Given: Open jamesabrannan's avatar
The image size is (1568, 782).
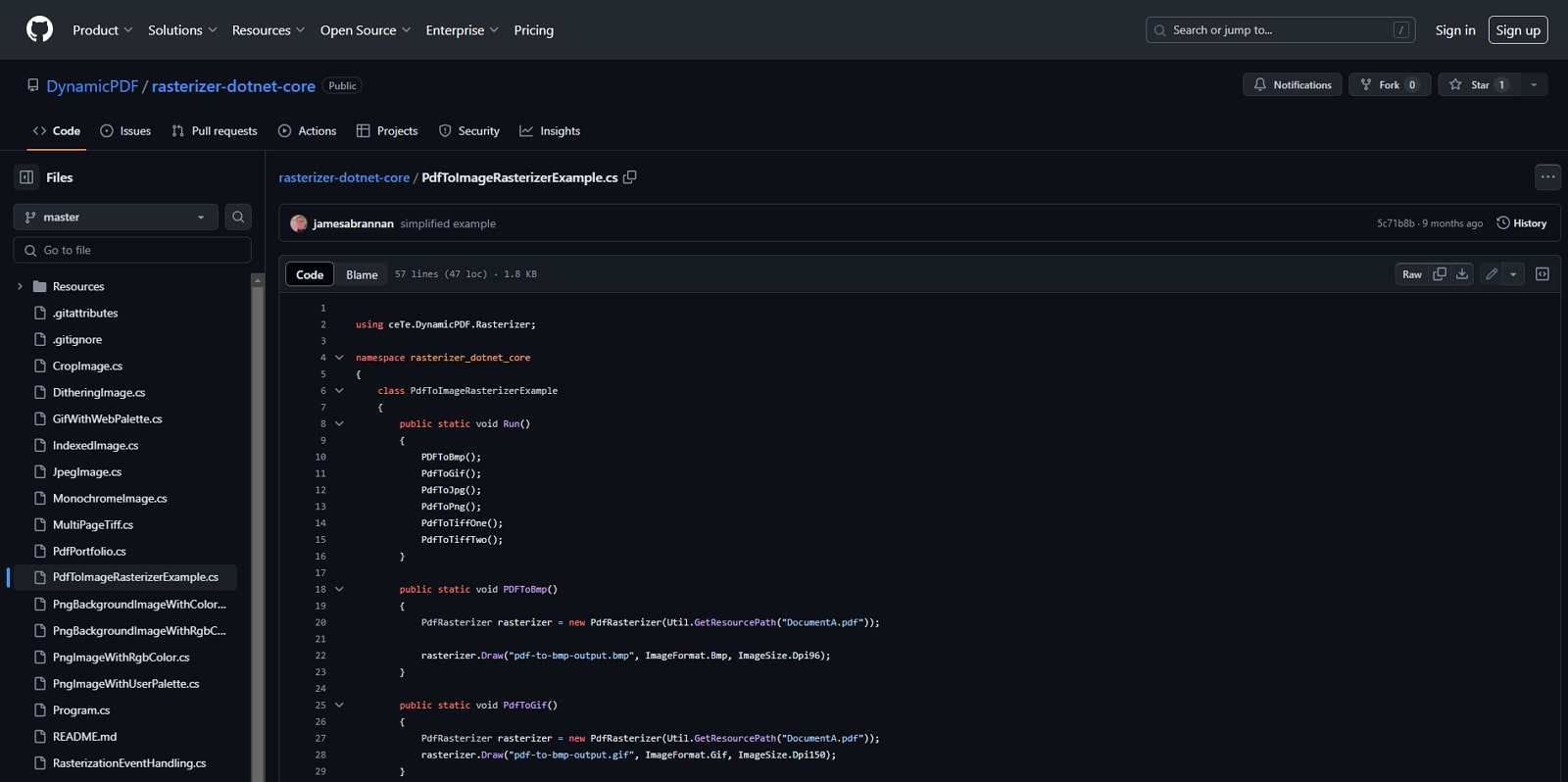Looking at the screenshot, I should 299,223.
